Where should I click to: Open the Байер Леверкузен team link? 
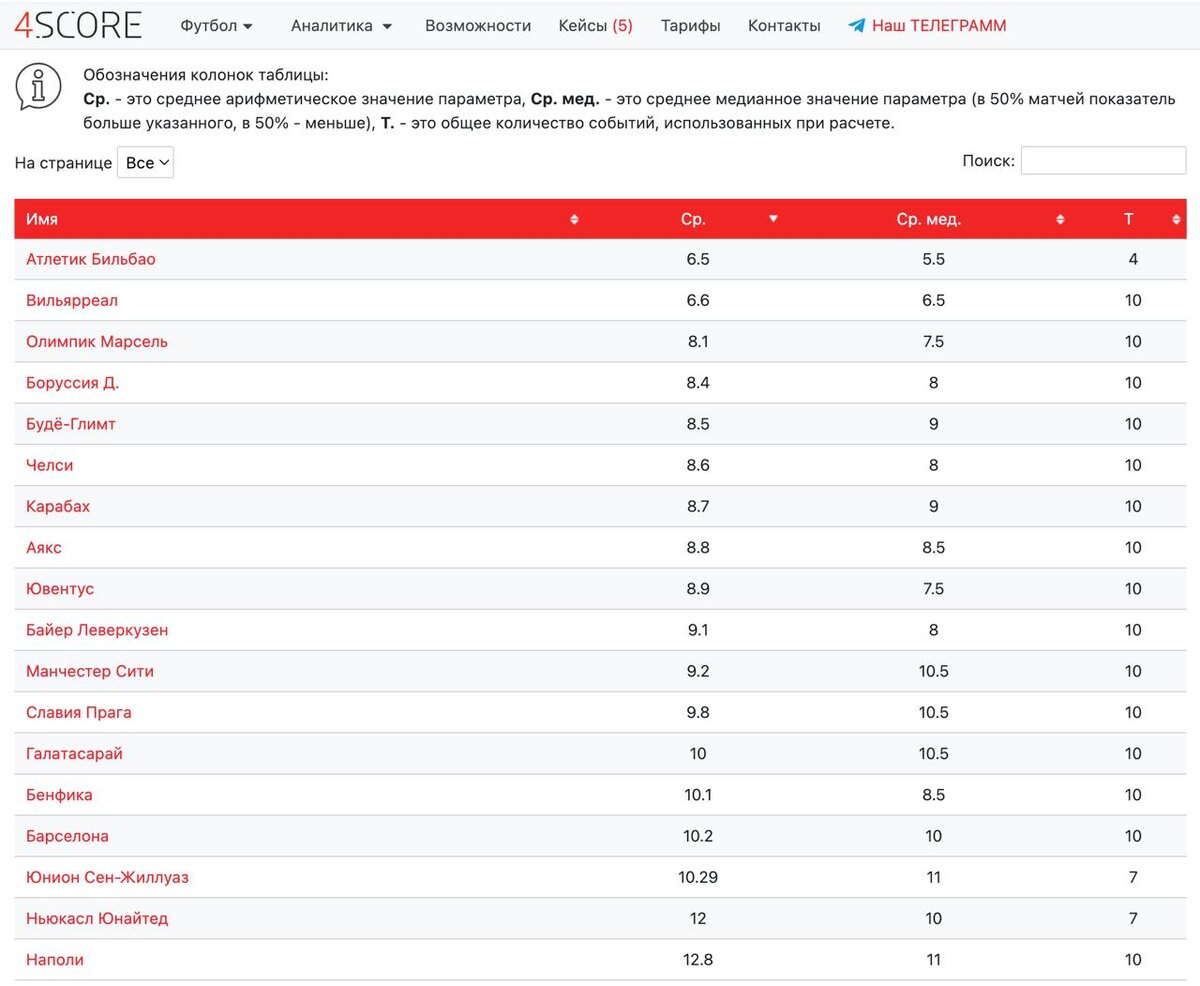click(97, 630)
